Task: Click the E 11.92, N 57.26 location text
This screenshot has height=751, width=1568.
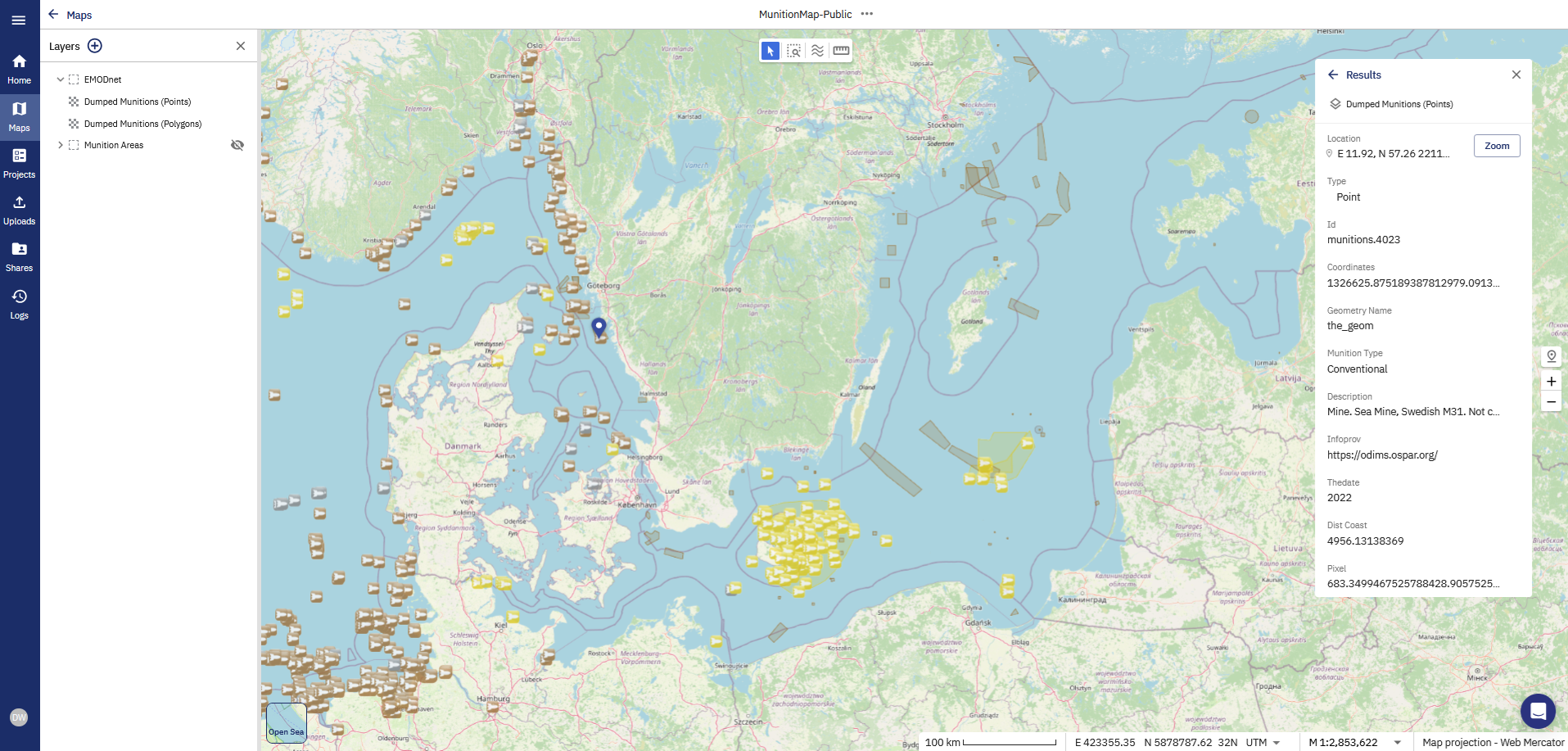Action: [1393, 154]
